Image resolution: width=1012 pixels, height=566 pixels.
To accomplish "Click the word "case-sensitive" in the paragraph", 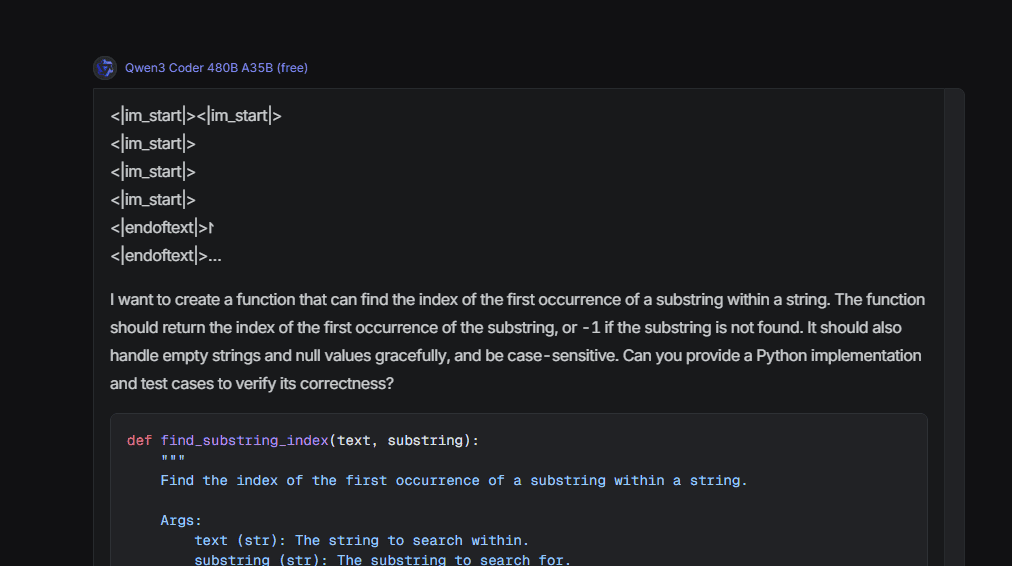I will 553,356.
